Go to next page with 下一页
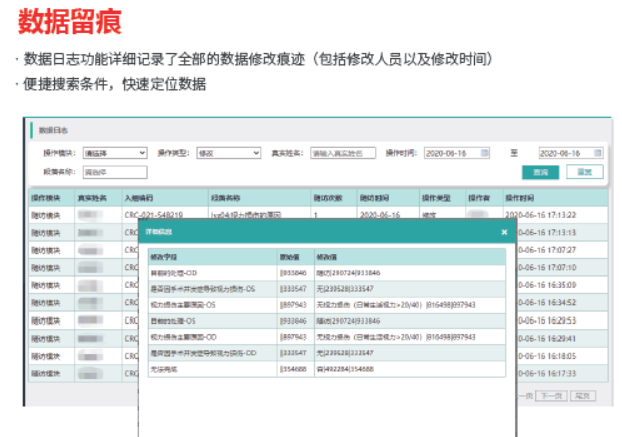The width and height of the screenshot is (622, 437). click(551, 396)
